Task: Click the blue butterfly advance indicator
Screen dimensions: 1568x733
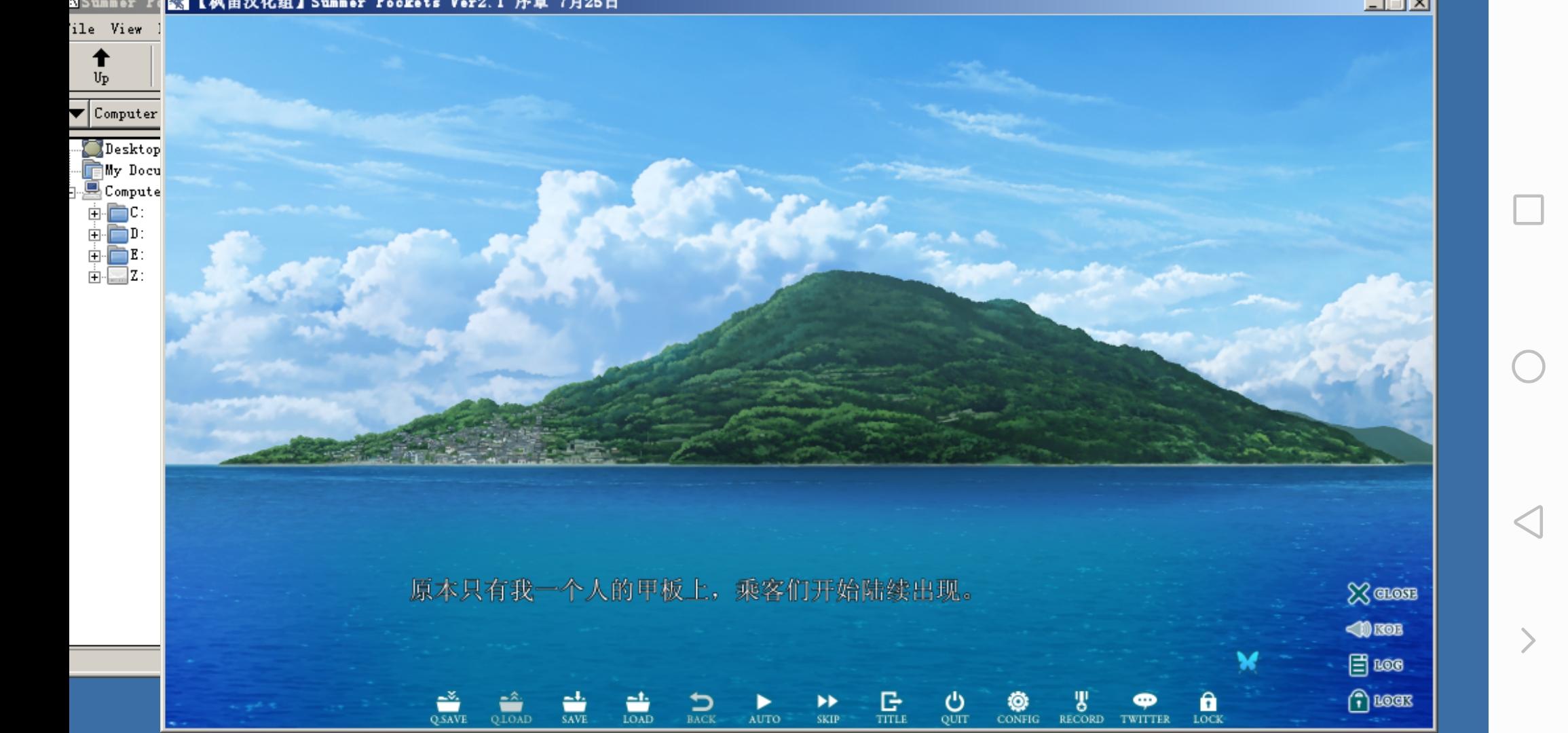Action: coord(1248,661)
